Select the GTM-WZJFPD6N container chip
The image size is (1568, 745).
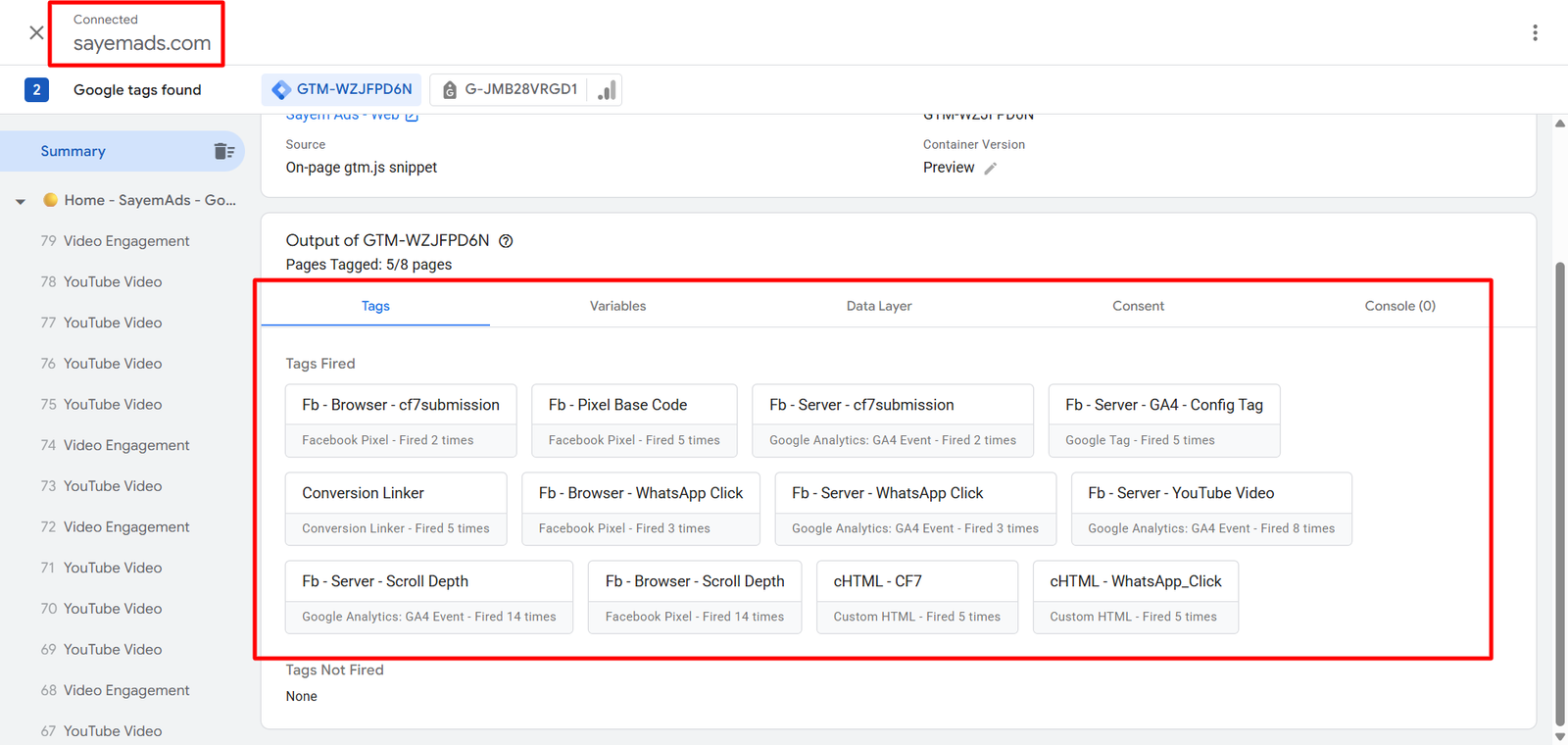[x=342, y=89]
